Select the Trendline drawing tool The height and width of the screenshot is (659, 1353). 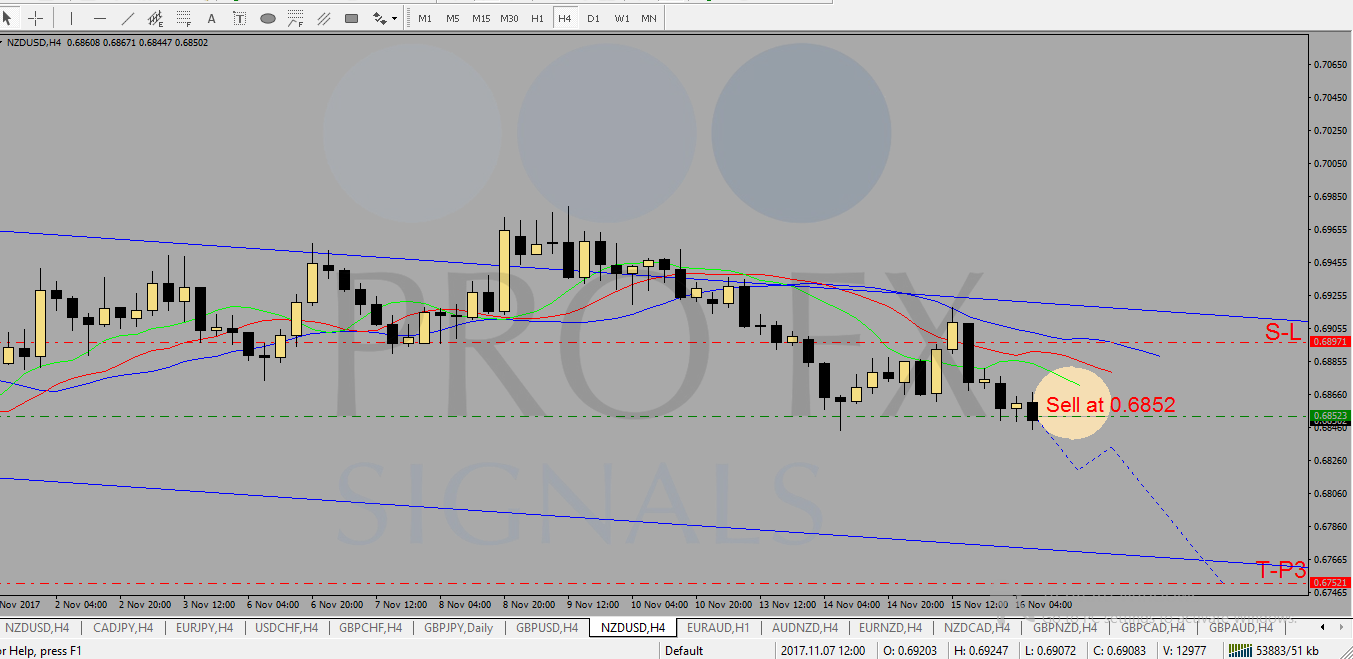point(127,18)
